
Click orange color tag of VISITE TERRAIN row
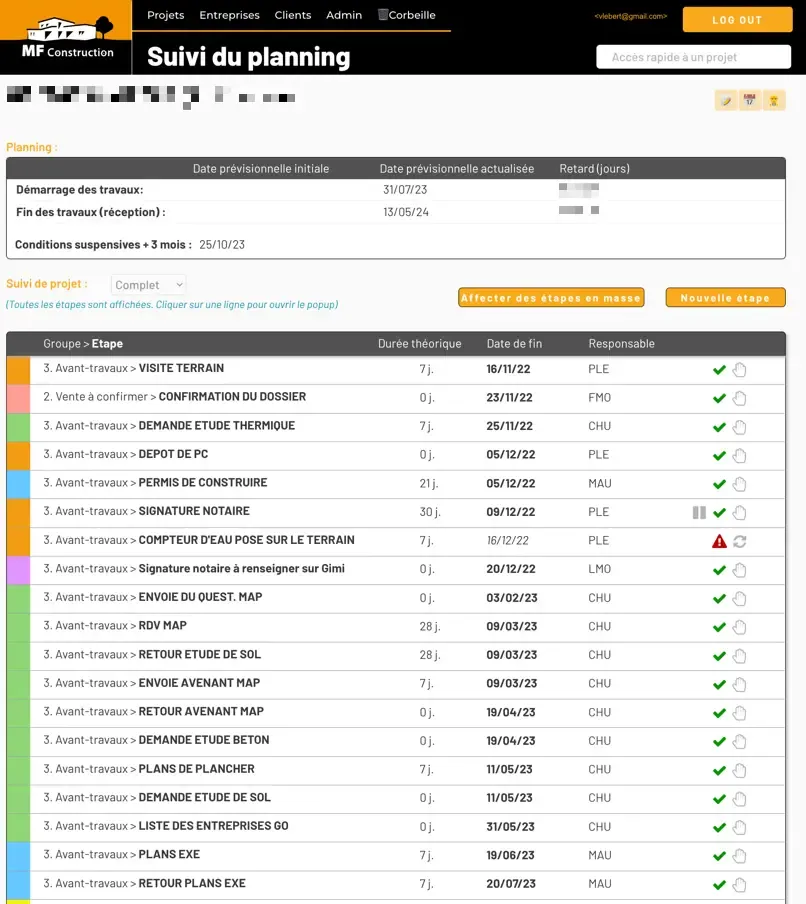coord(18,370)
